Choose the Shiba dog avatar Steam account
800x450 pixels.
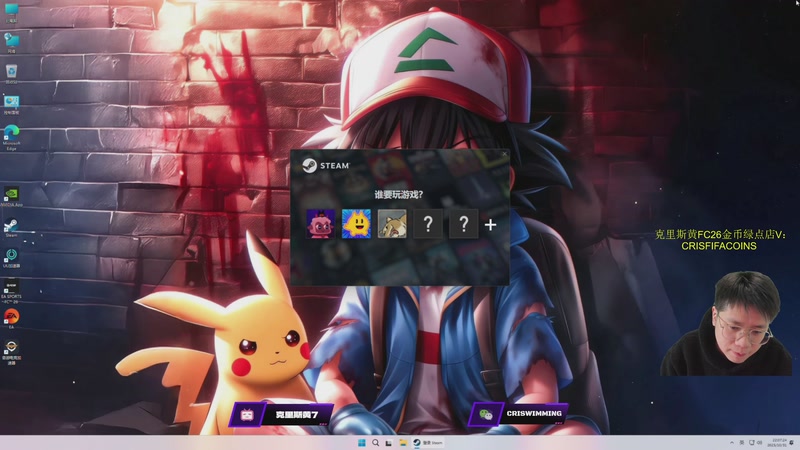click(392, 223)
